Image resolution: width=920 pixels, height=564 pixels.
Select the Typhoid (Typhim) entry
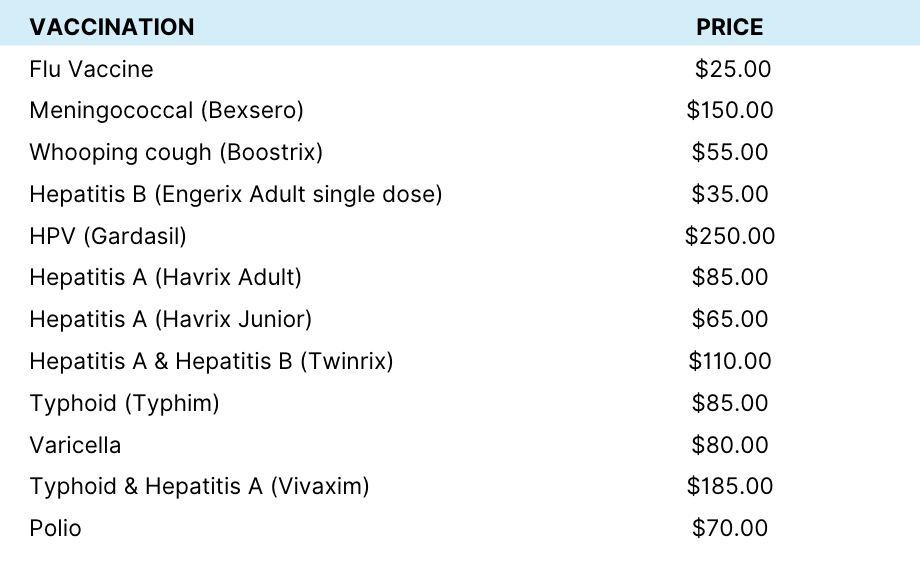124,403
